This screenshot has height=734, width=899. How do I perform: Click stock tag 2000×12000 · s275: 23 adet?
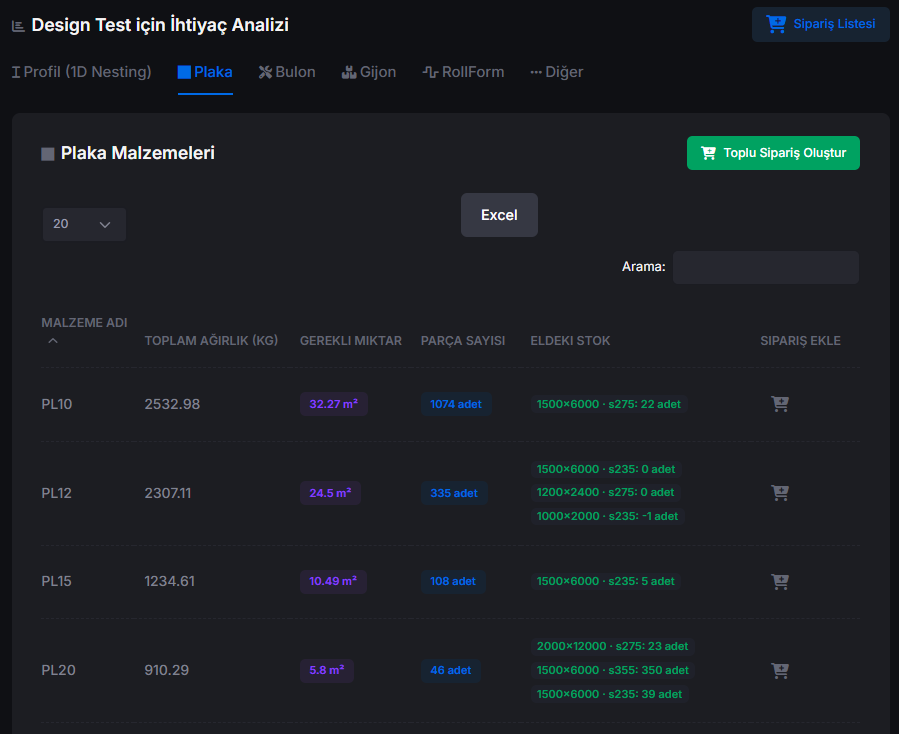tap(612, 646)
